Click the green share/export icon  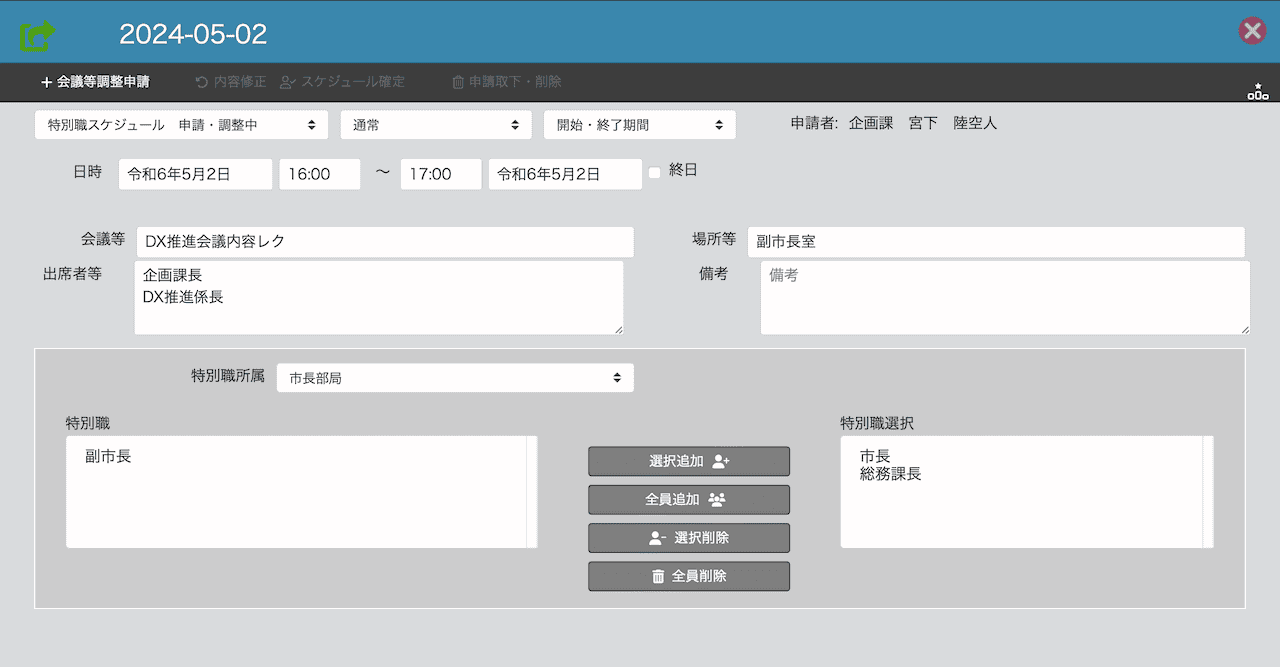tap(37, 35)
